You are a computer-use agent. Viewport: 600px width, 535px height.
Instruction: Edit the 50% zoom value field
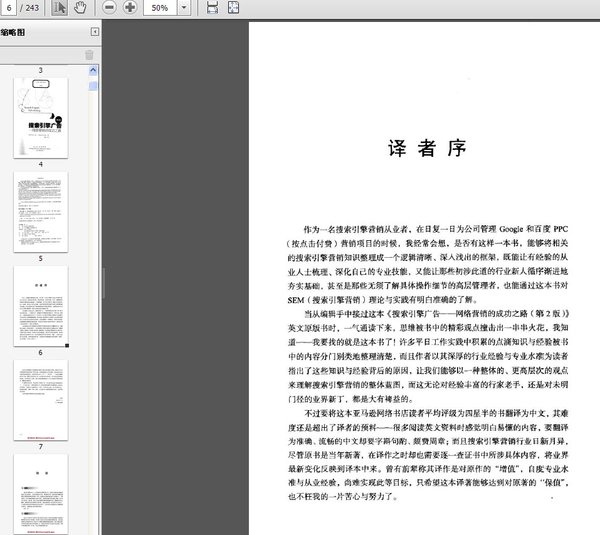tap(160, 8)
